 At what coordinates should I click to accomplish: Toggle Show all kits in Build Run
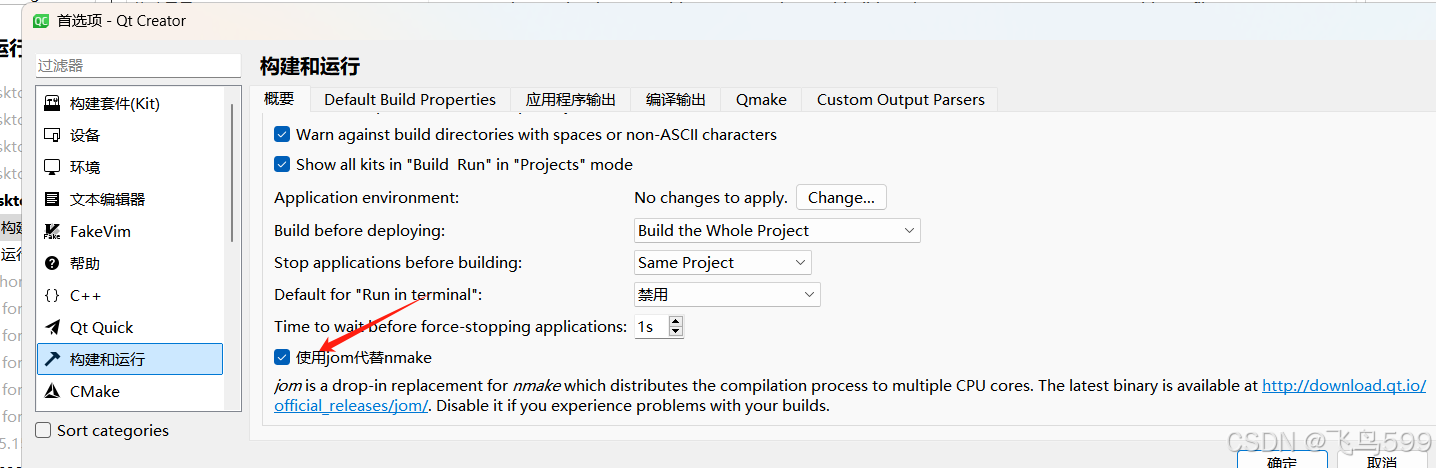coord(282,164)
